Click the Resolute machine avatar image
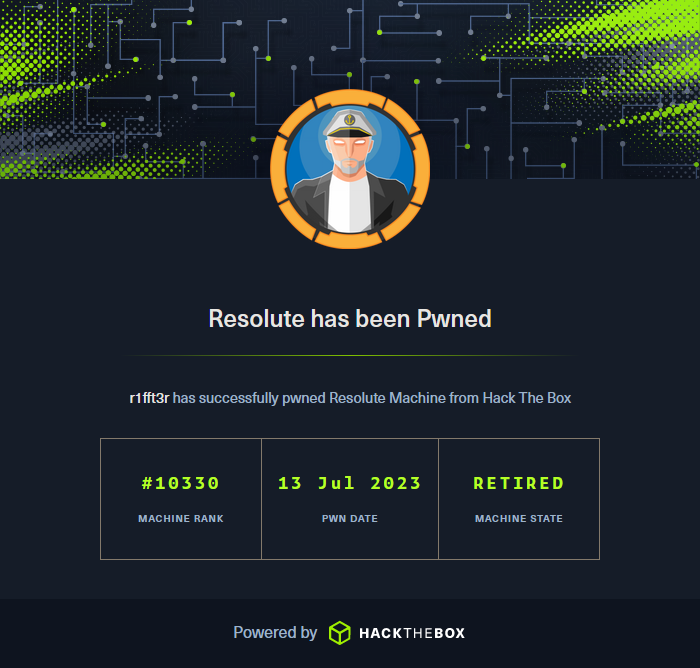The width and height of the screenshot is (700, 668). pyautogui.click(x=350, y=169)
